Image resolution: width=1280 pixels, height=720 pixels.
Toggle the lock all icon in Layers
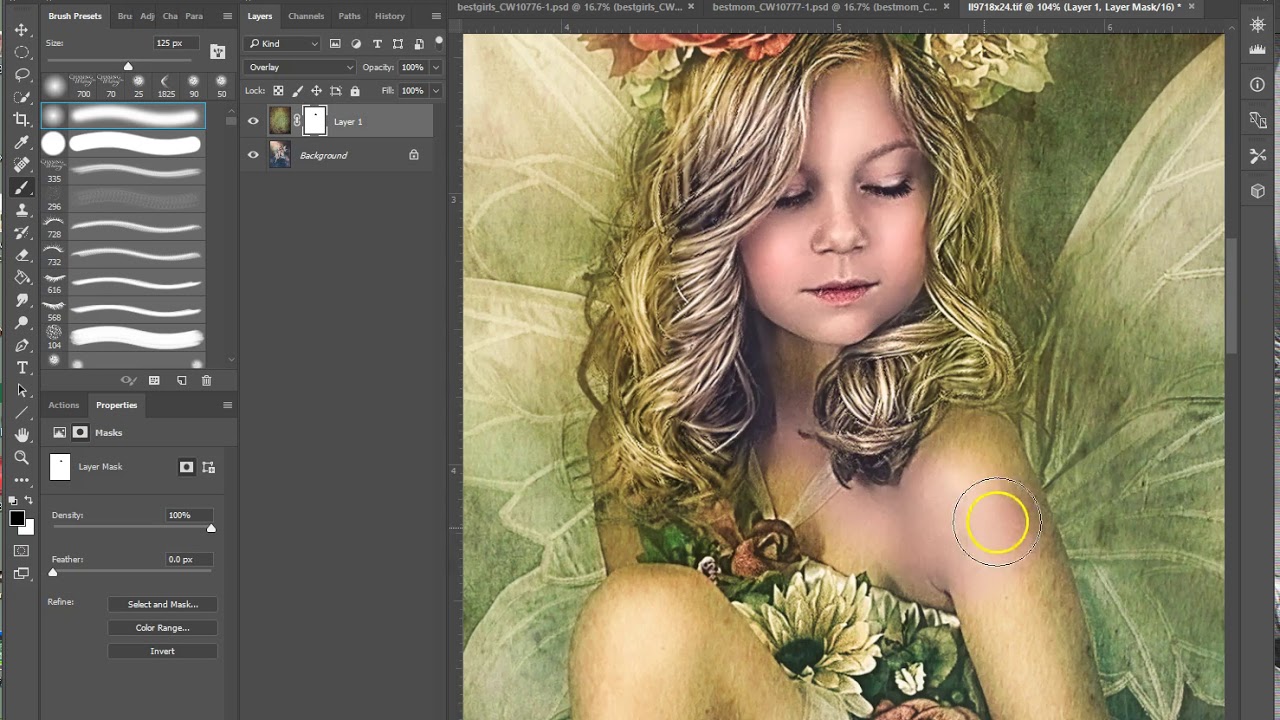pos(355,91)
